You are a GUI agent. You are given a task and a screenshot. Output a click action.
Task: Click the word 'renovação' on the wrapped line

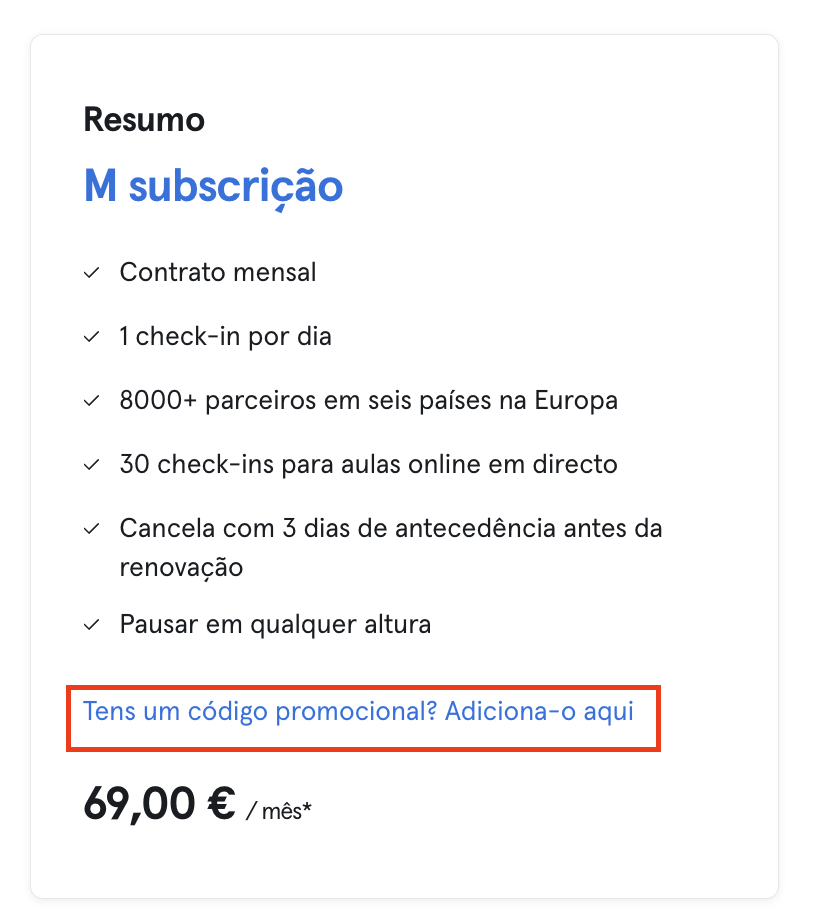[181, 568]
